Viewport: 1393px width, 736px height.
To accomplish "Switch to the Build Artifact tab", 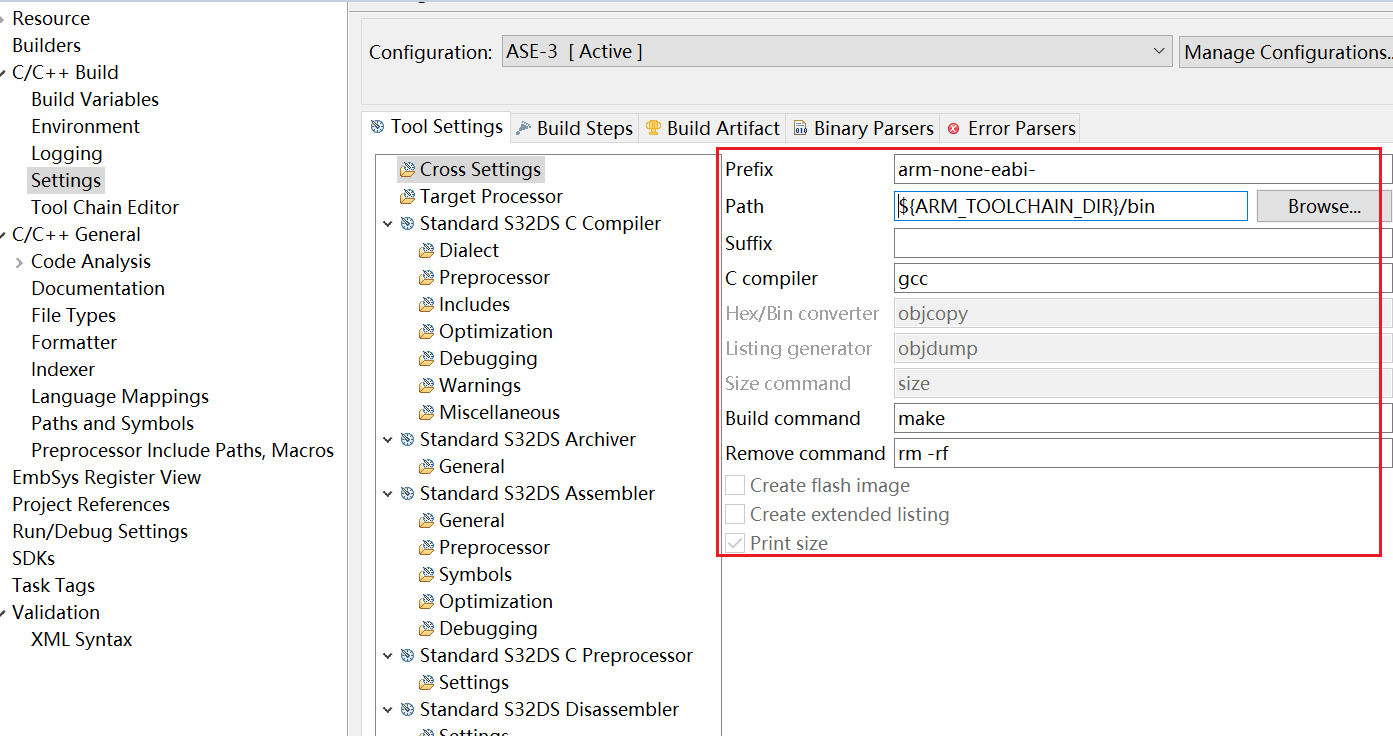I will coord(712,128).
